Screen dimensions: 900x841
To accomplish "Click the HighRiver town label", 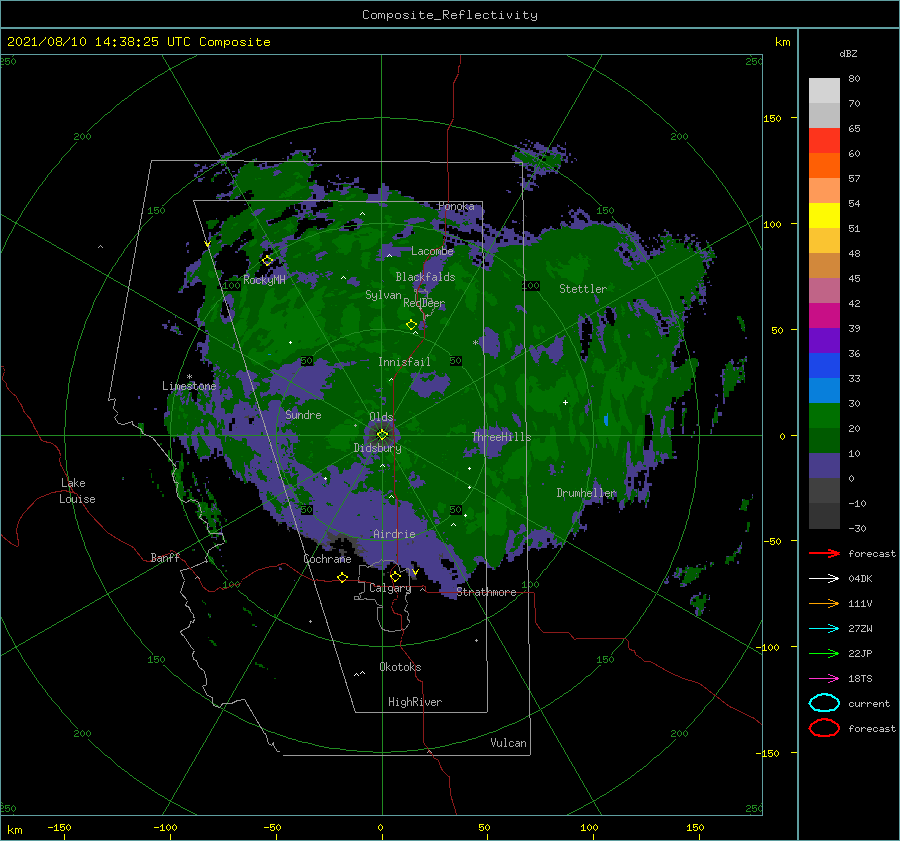I will pos(415,702).
